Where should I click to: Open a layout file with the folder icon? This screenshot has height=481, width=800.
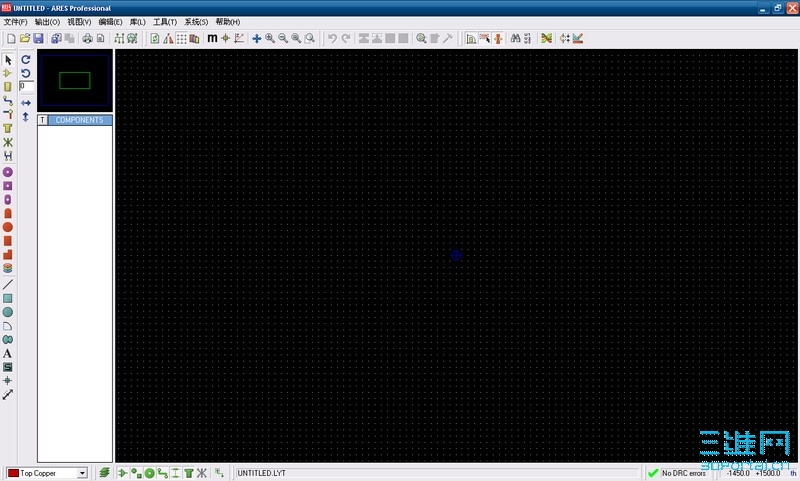[24, 38]
